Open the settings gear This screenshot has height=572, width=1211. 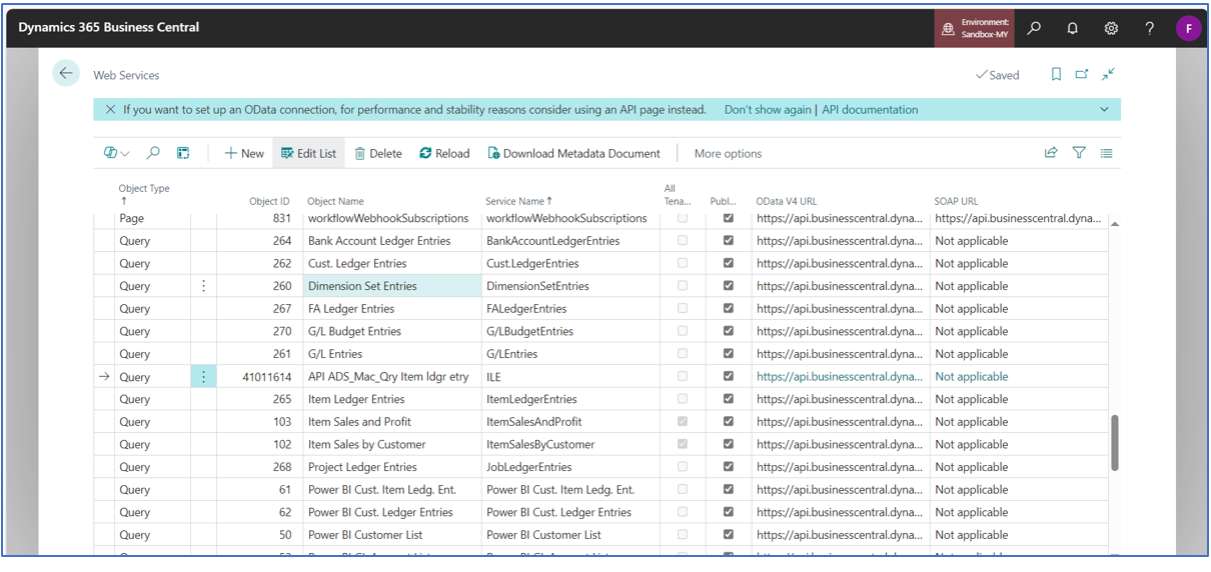click(x=1111, y=28)
